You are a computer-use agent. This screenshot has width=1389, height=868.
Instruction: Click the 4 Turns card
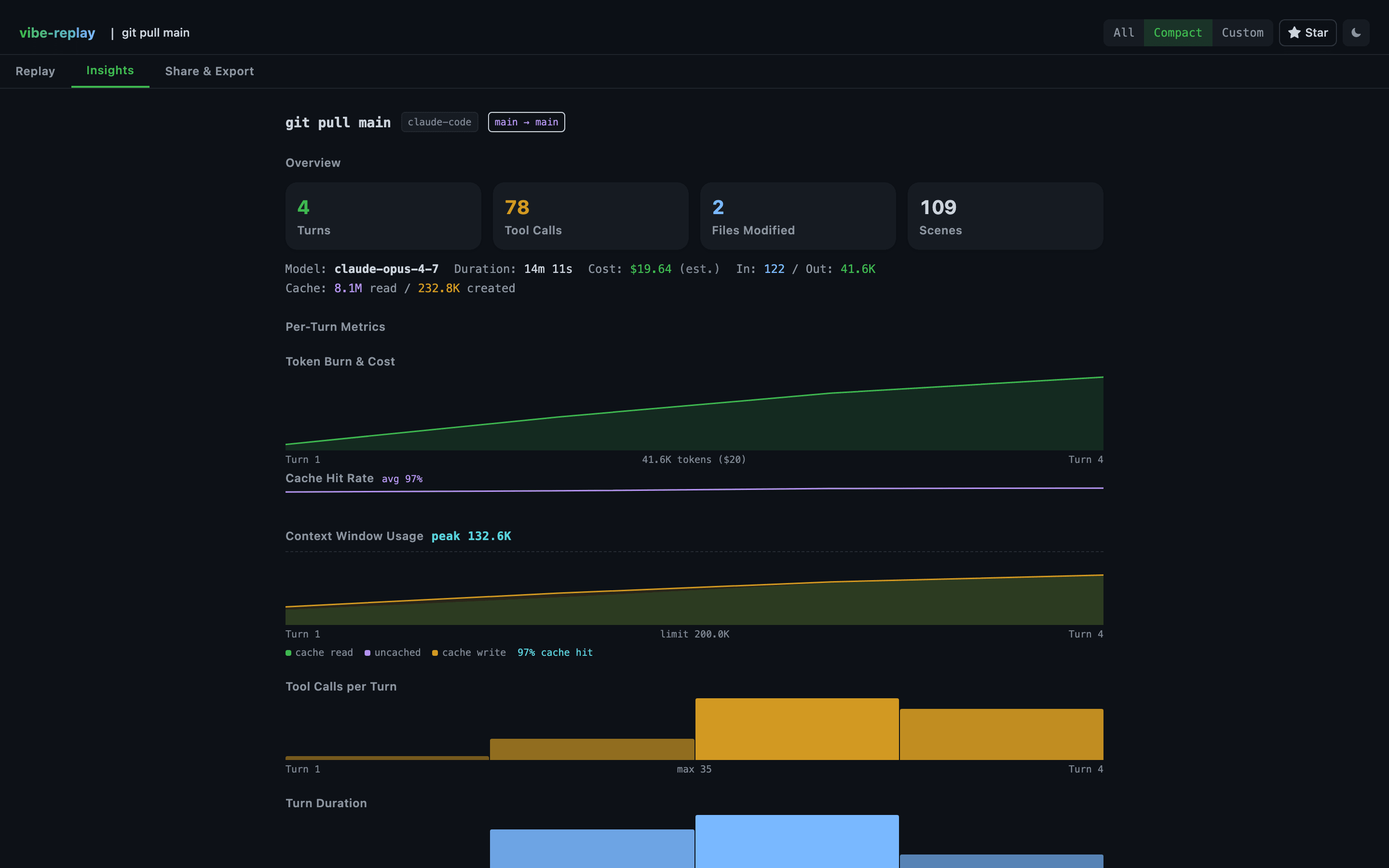pyautogui.click(x=383, y=216)
